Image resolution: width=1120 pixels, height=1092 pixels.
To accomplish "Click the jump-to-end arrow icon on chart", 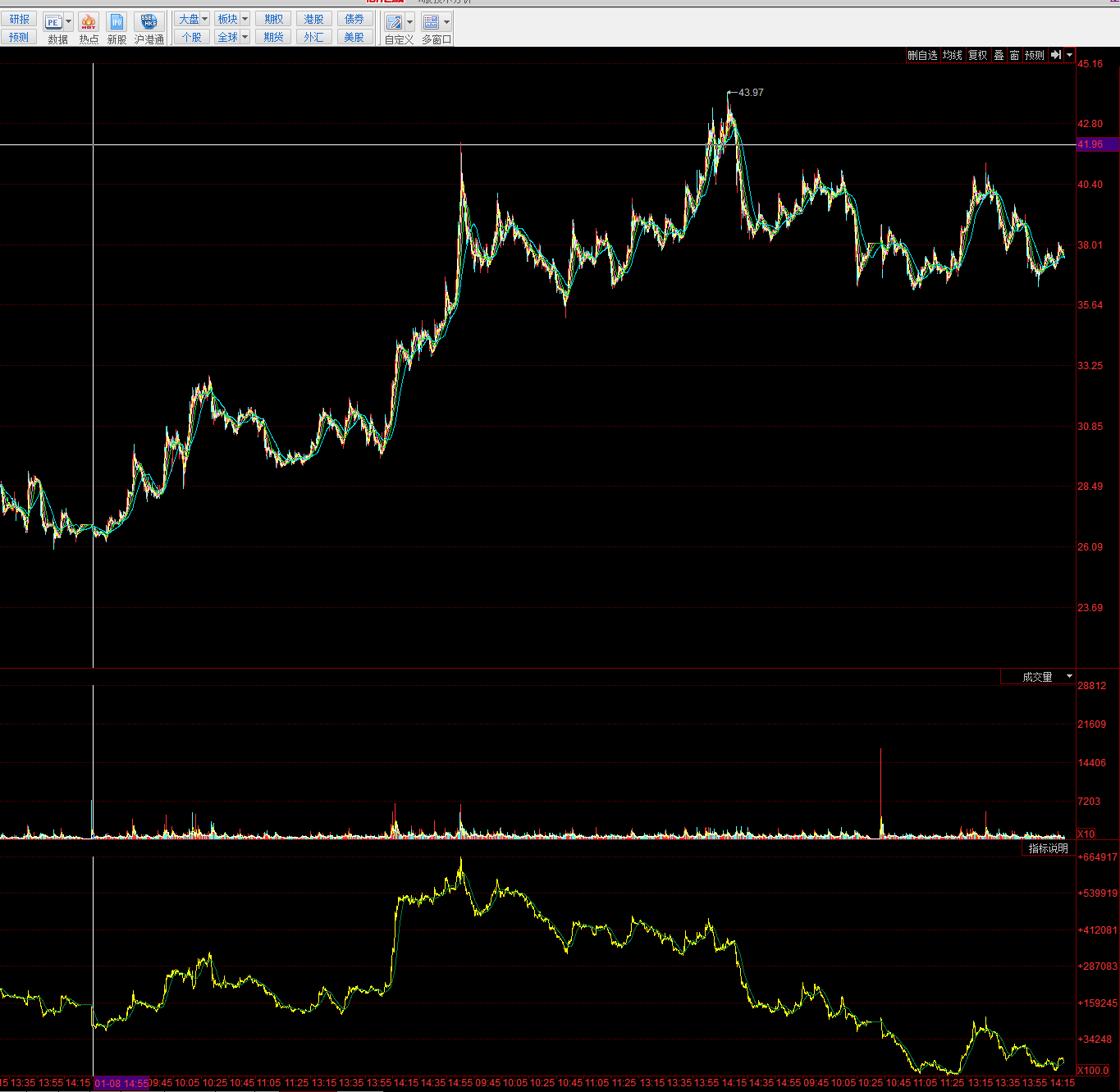I will pyautogui.click(x=1056, y=55).
